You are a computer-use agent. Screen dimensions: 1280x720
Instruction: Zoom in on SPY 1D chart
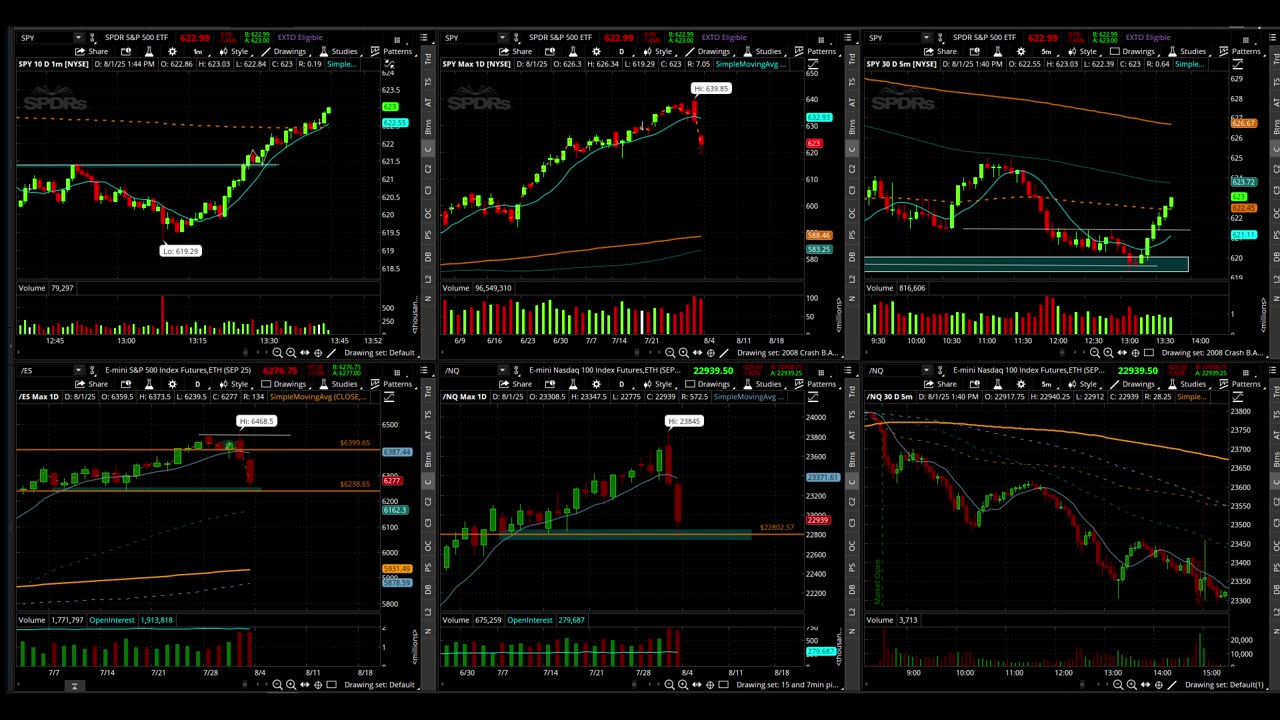683,352
